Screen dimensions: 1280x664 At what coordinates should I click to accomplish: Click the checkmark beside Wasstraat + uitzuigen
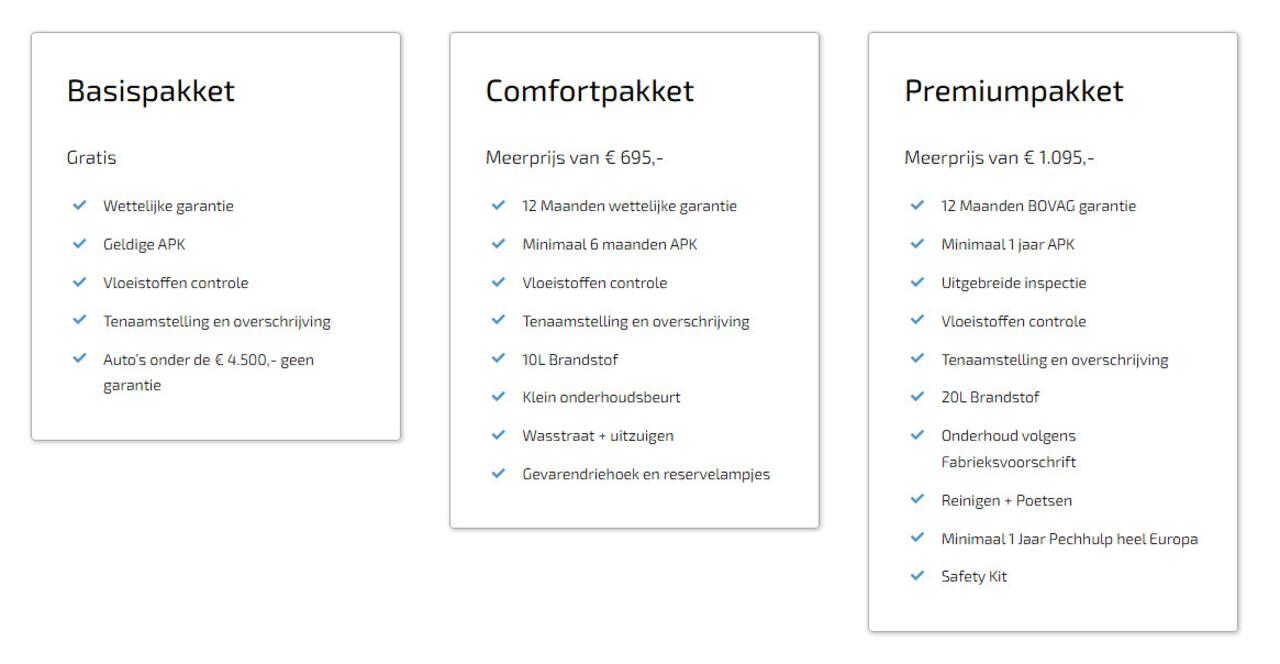[x=499, y=435]
